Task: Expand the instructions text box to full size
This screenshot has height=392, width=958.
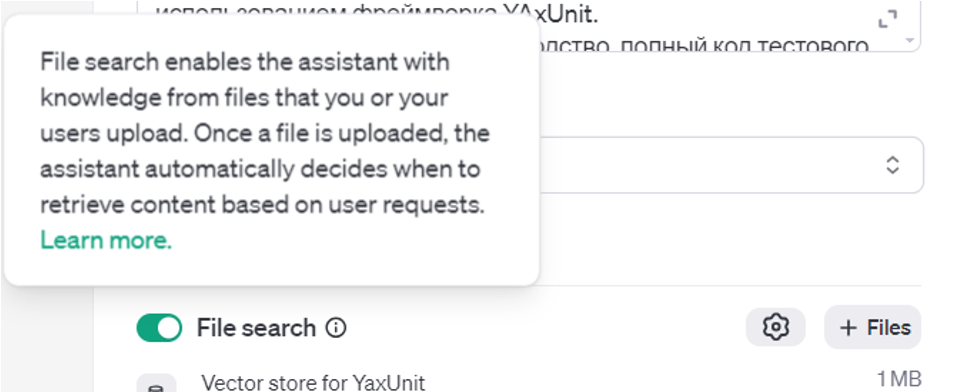Action: (x=887, y=19)
